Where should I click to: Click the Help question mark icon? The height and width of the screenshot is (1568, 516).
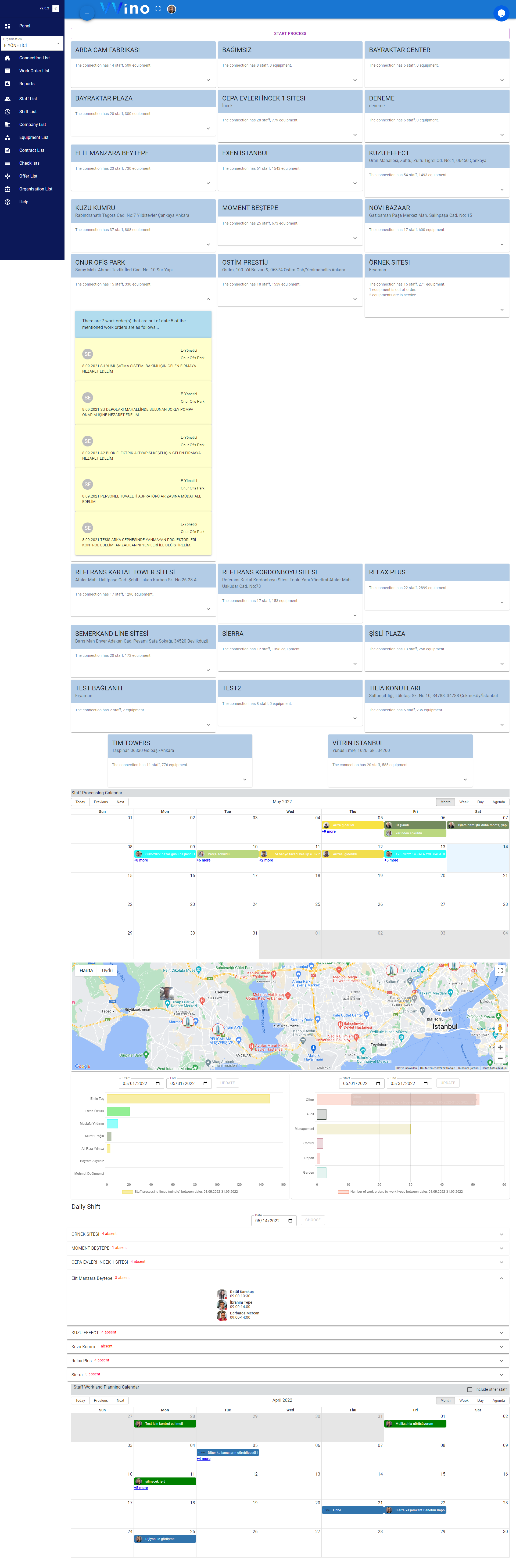[x=8, y=201]
